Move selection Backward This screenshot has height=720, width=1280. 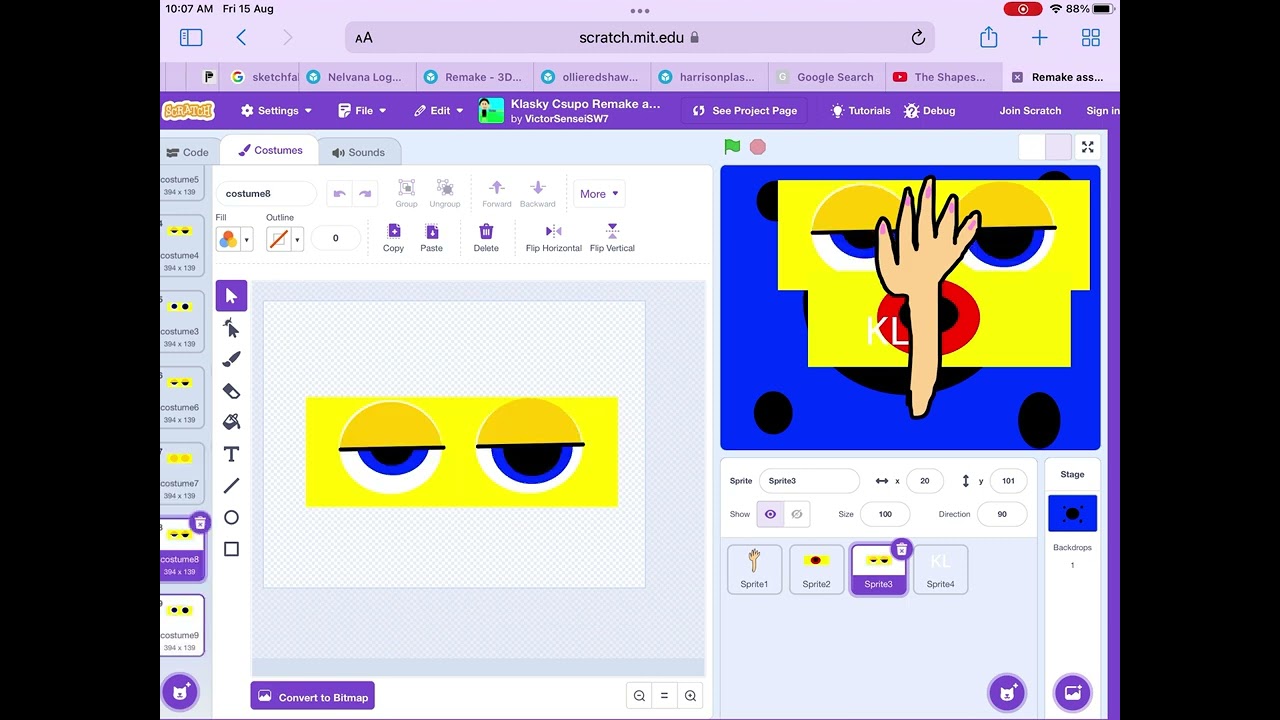(x=537, y=193)
